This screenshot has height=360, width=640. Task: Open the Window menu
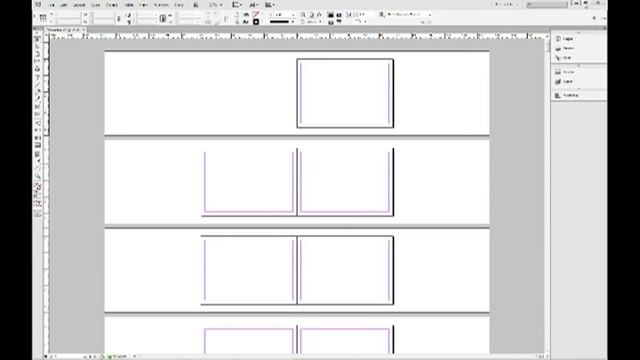[x=161, y=5]
